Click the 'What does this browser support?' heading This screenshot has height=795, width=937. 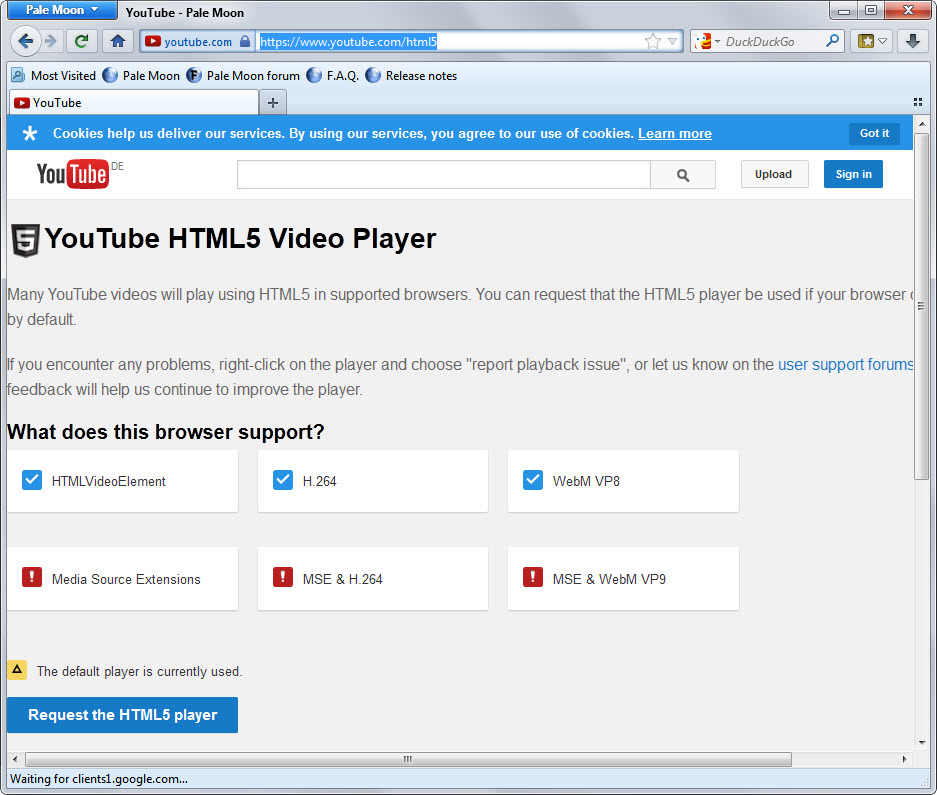coord(166,432)
